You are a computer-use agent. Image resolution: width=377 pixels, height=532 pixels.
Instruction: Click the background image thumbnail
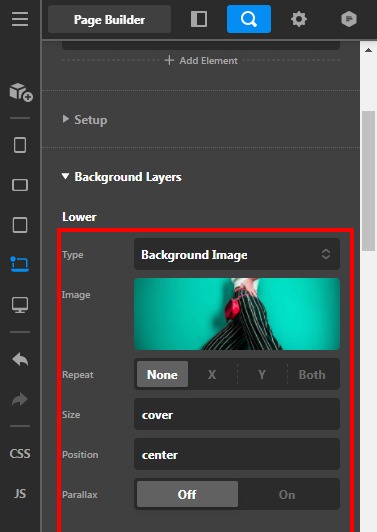[237, 314]
